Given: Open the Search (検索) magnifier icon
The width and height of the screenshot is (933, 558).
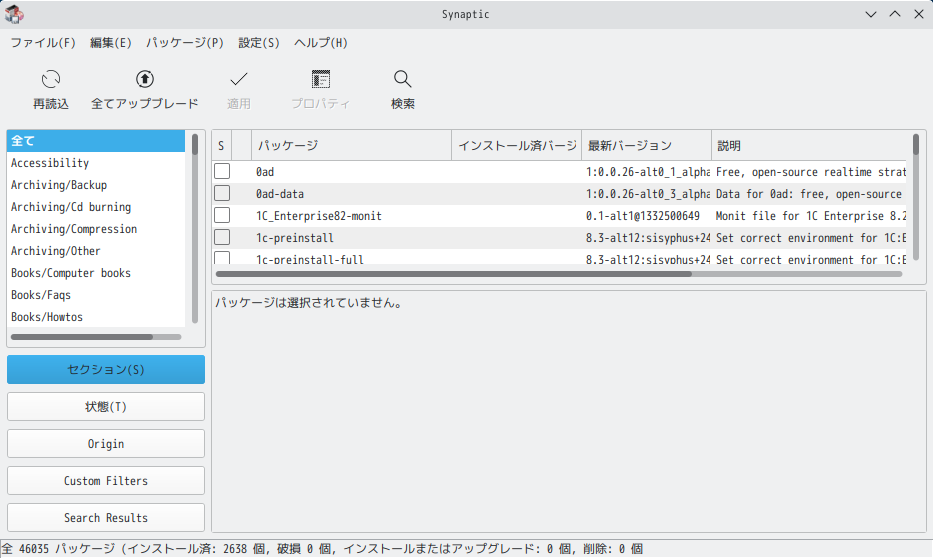Looking at the screenshot, I should (402, 79).
